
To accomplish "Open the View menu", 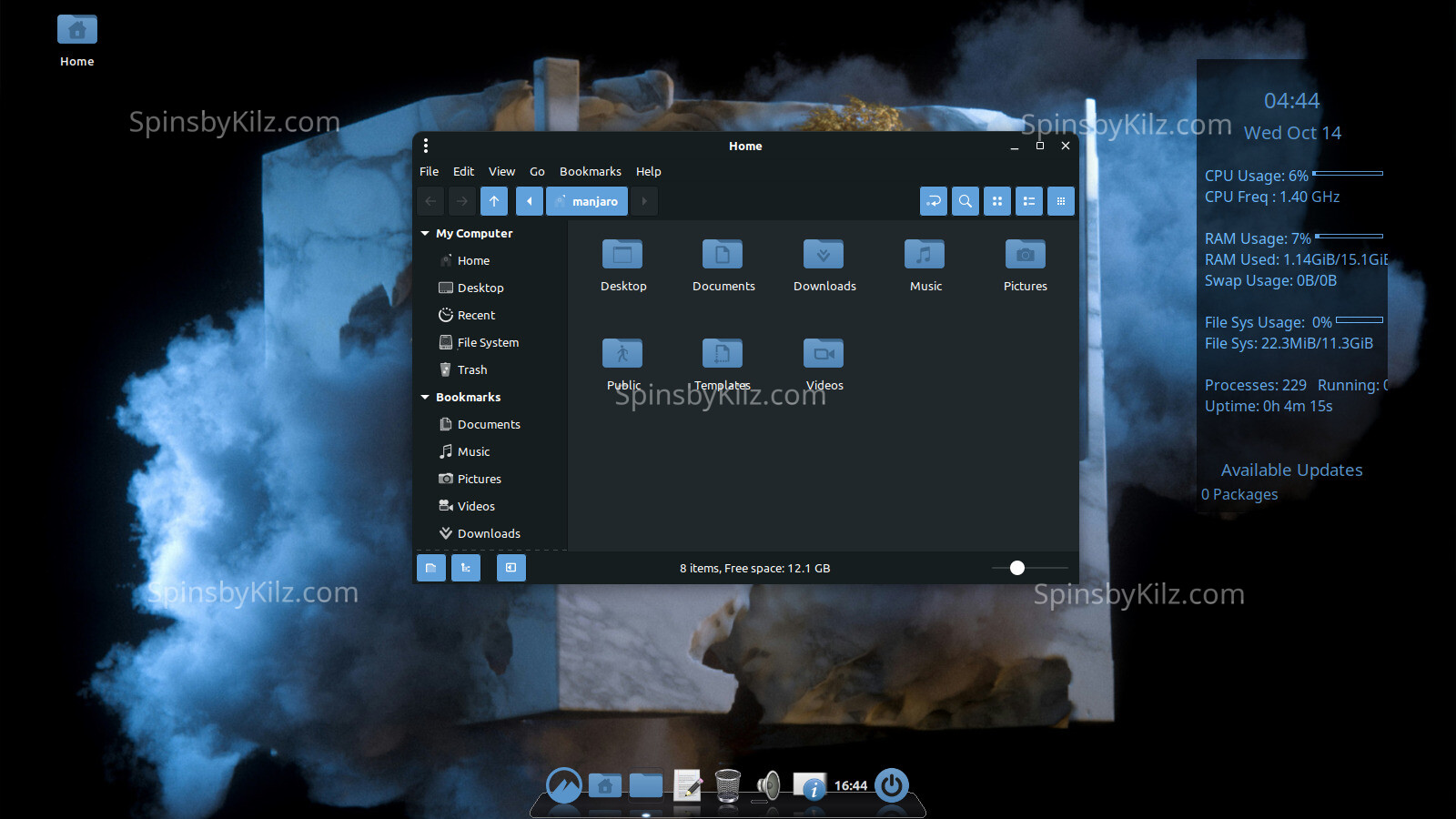I will click(501, 171).
